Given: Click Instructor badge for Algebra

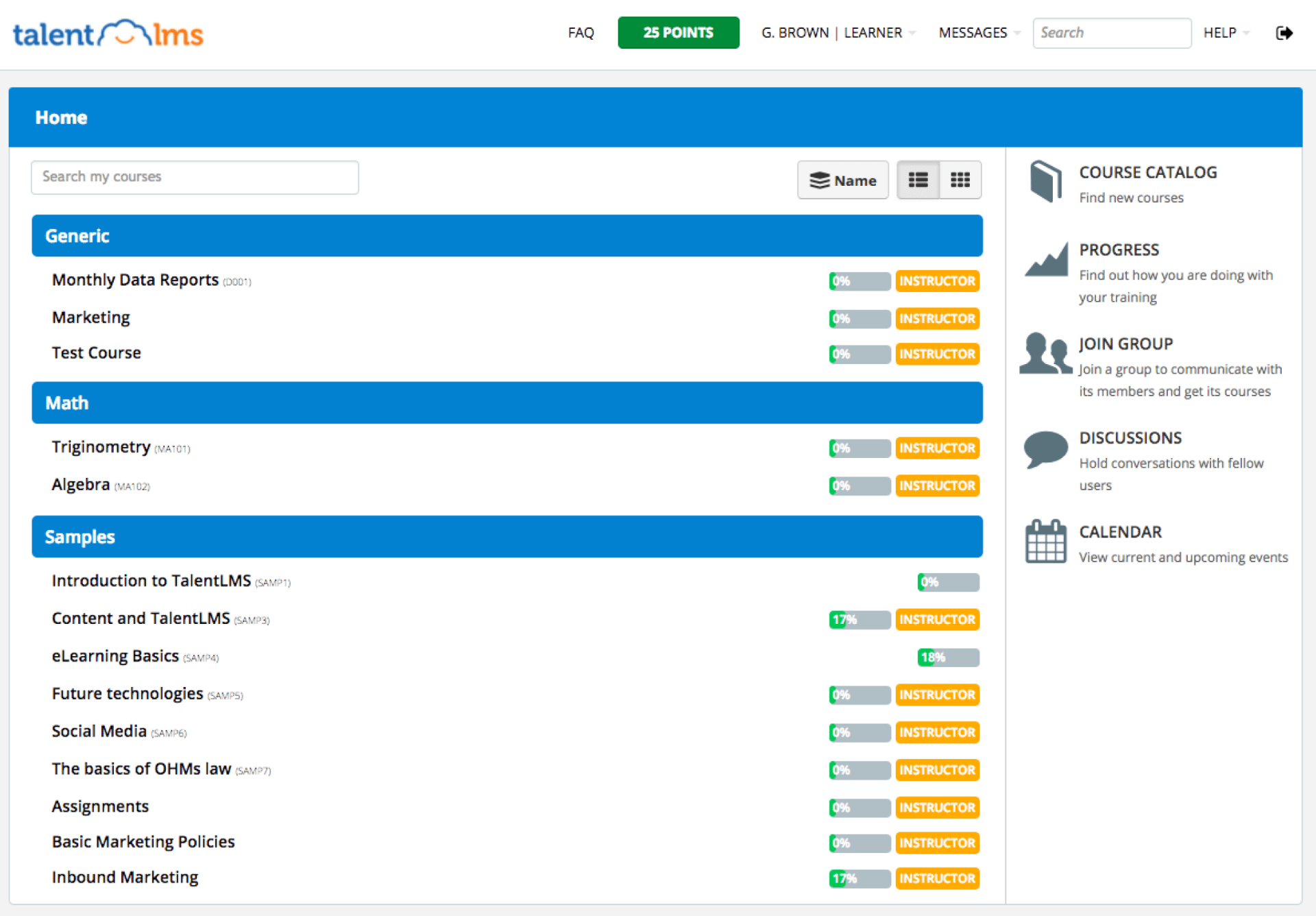Looking at the screenshot, I should [937, 486].
